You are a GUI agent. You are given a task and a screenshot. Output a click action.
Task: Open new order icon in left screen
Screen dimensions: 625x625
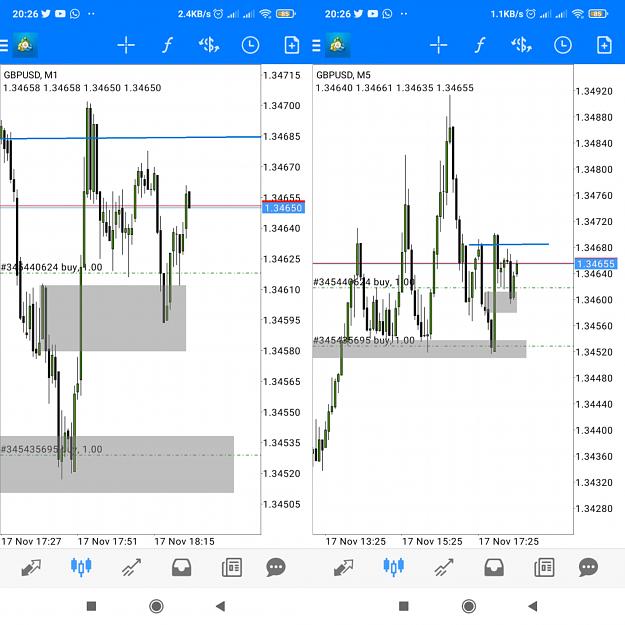[x=292, y=45]
